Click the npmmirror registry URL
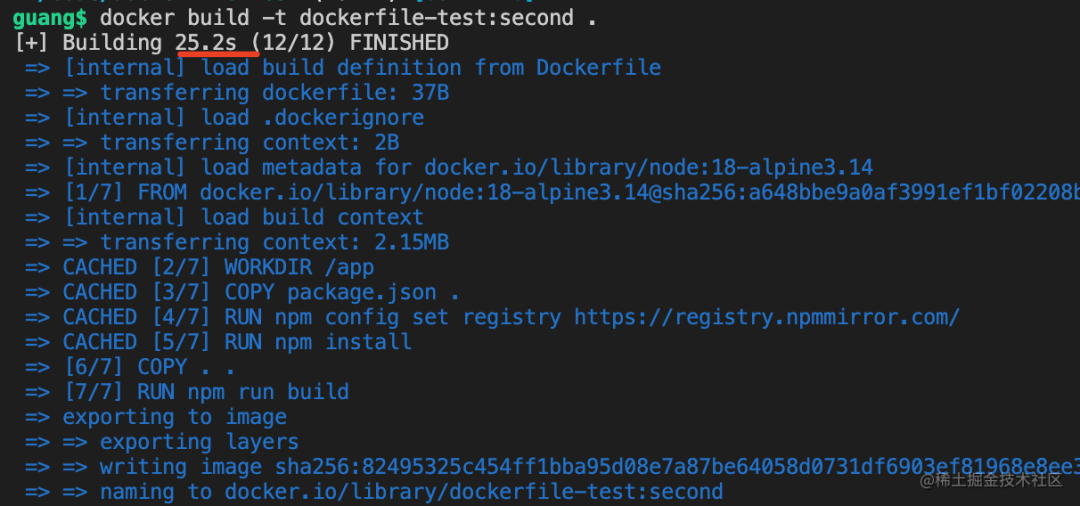Image resolution: width=1080 pixels, height=506 pixels. tap(767, 317)
